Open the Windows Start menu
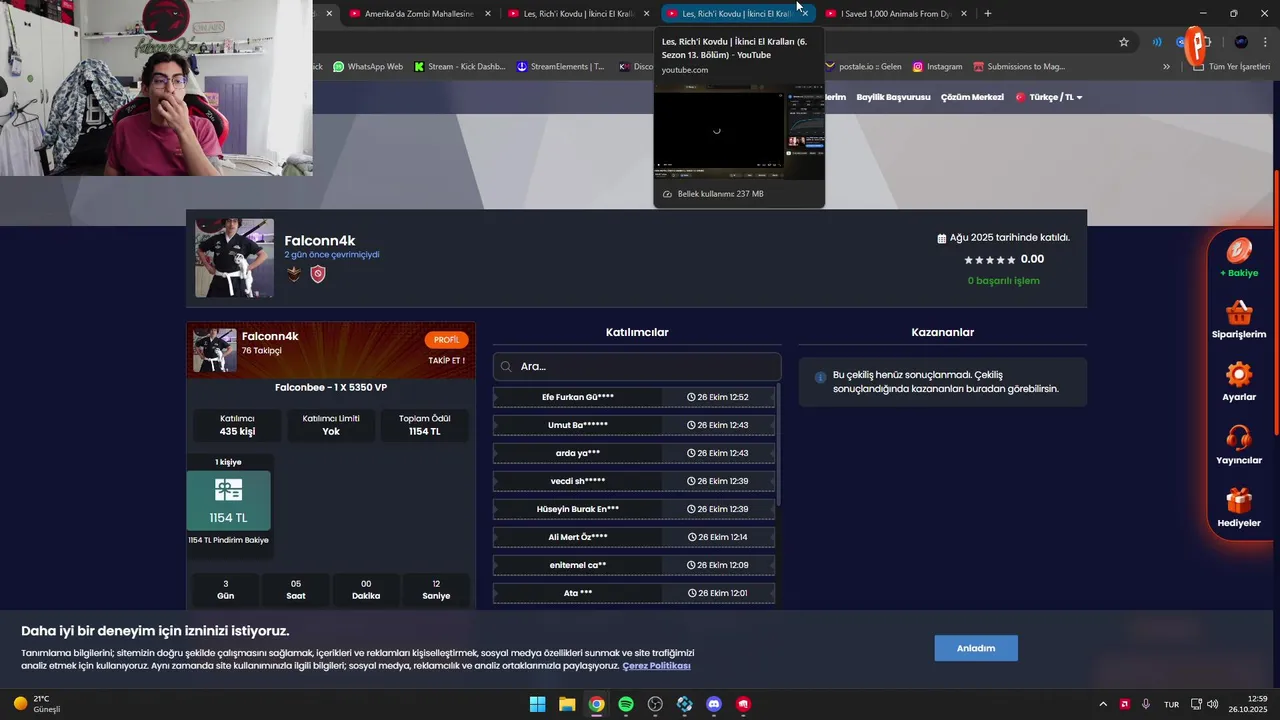Screen dimensions: 1280x720 (537, 704)
